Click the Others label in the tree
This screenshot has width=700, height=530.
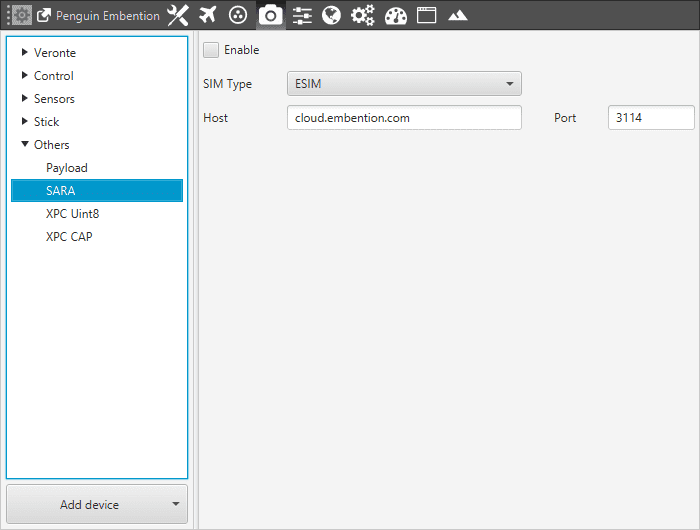tap(51, 145)
